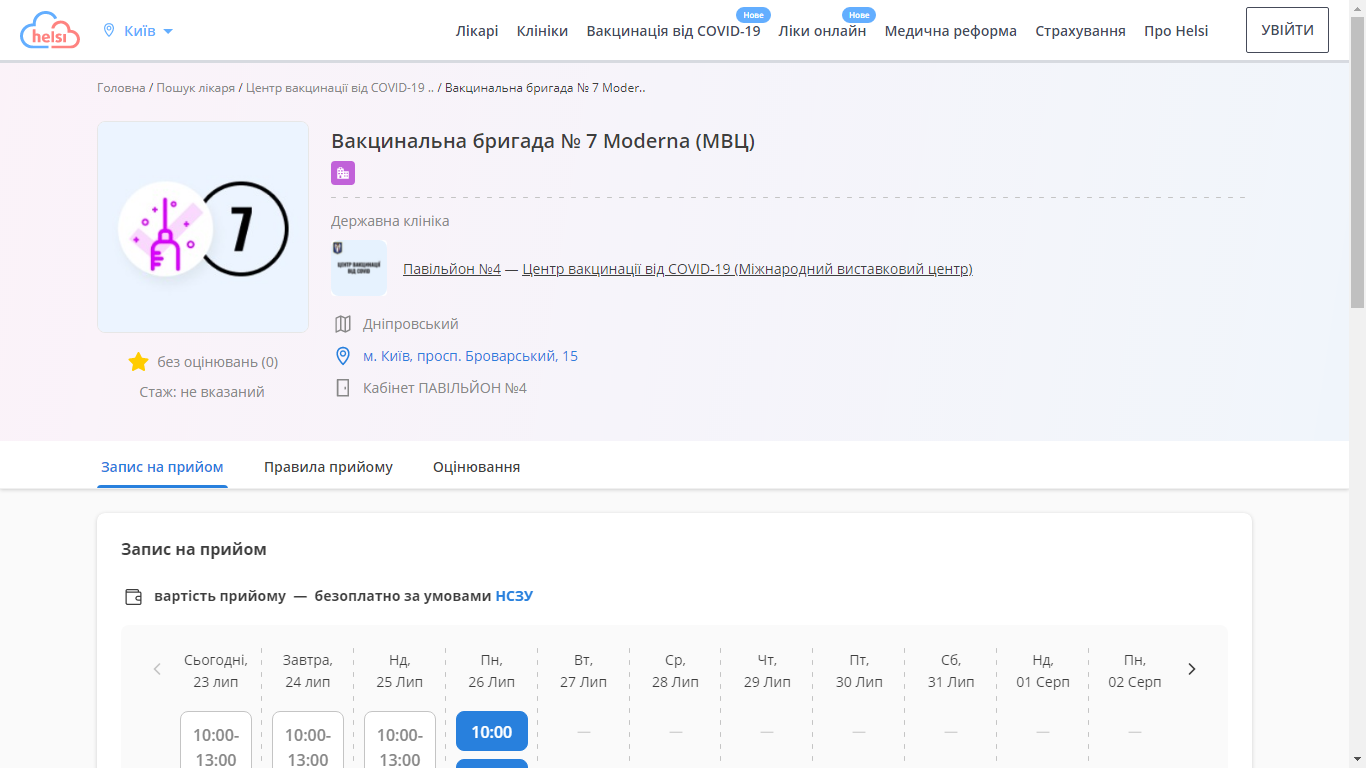Click the 'Стаж: не вказаний' text
The height and width of the screenshot is (768, 1366).
pos(202,392)
